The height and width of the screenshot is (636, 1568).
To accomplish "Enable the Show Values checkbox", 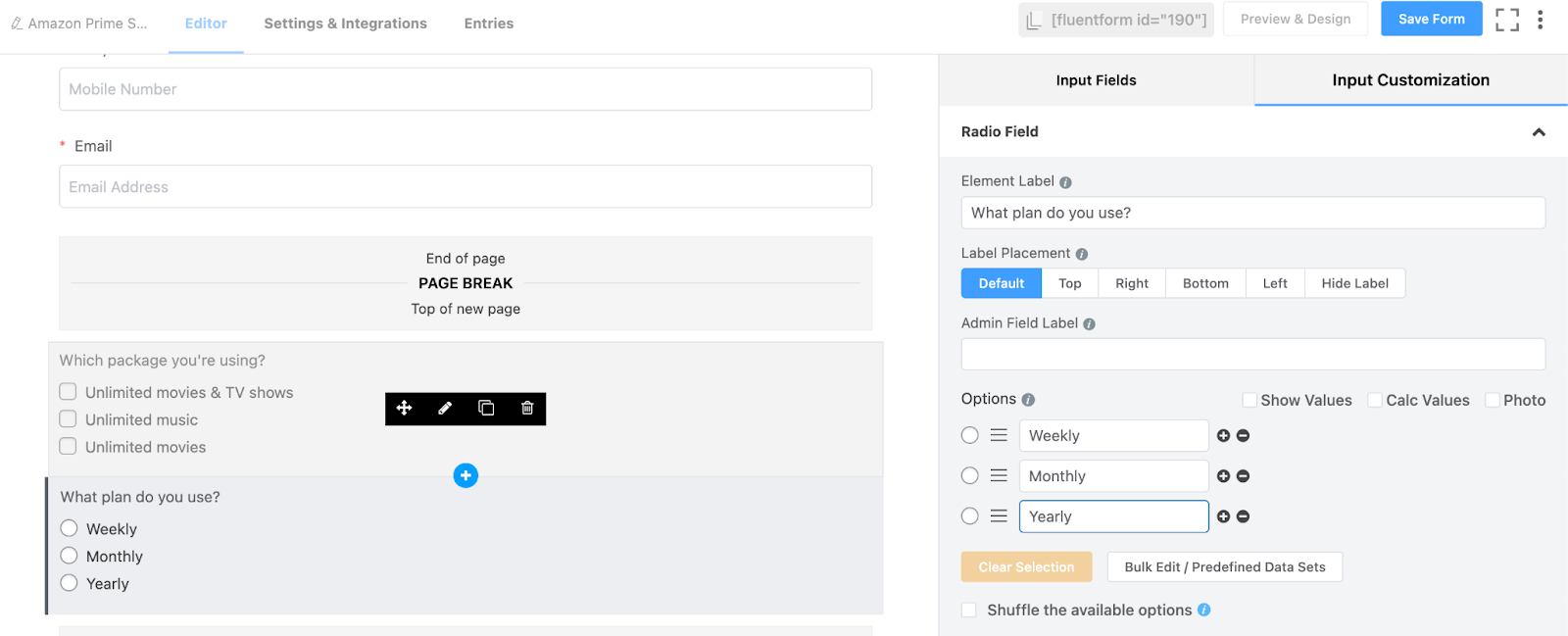I will click(1249, 400).
